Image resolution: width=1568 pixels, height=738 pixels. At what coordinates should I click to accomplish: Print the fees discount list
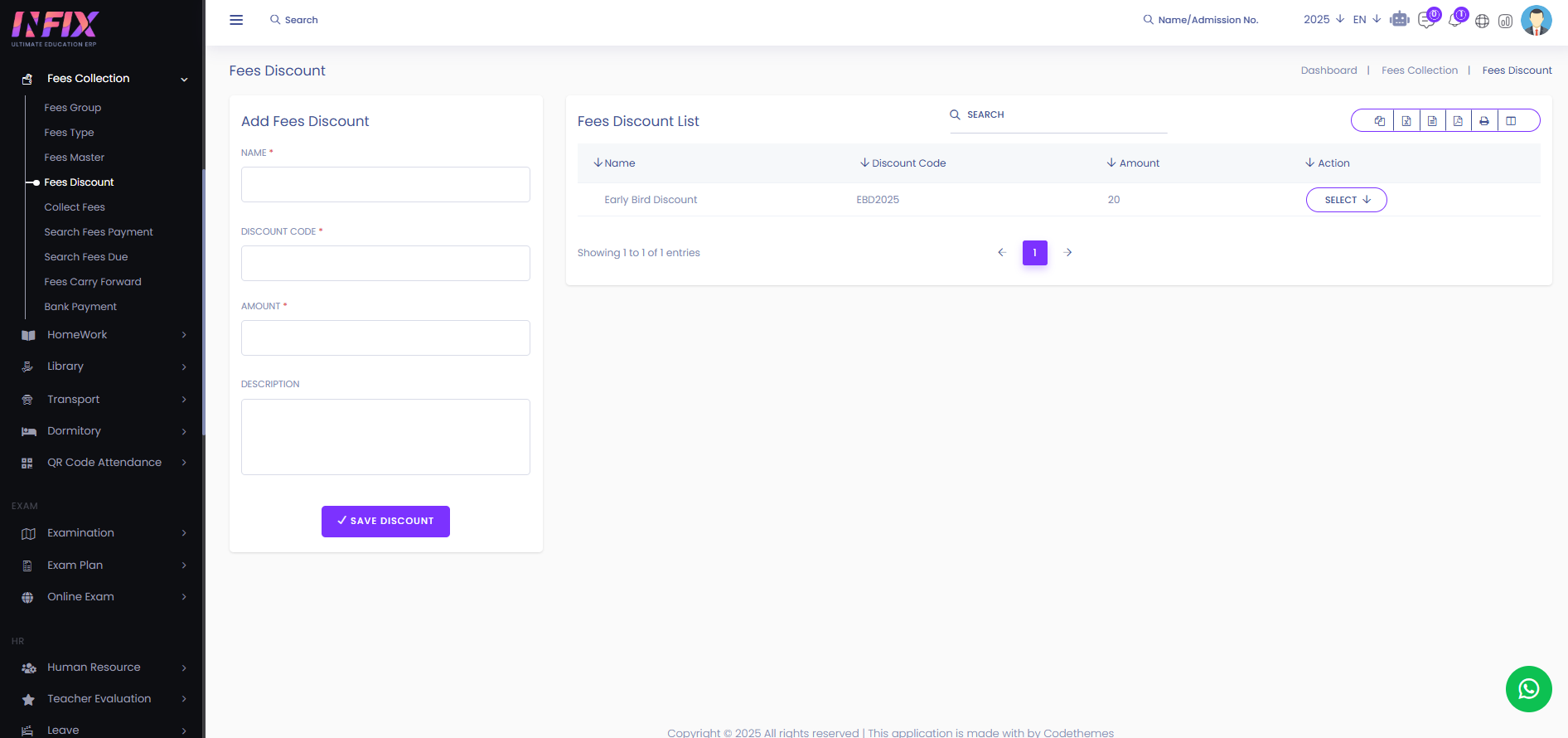pyautogui.click(x=1484, y=121)
